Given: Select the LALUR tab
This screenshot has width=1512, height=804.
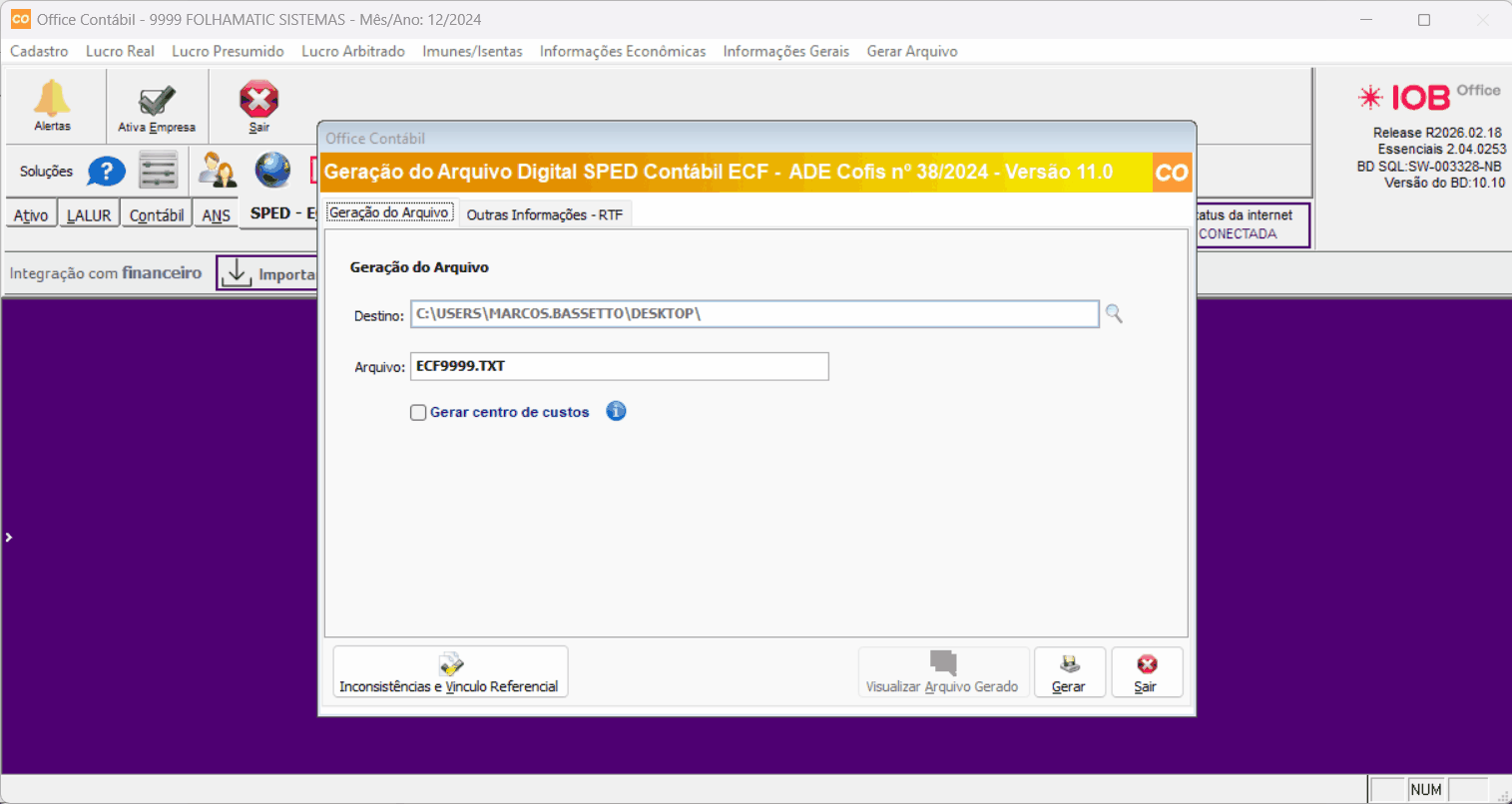Looking at the screenshot, I should [89, 214].
